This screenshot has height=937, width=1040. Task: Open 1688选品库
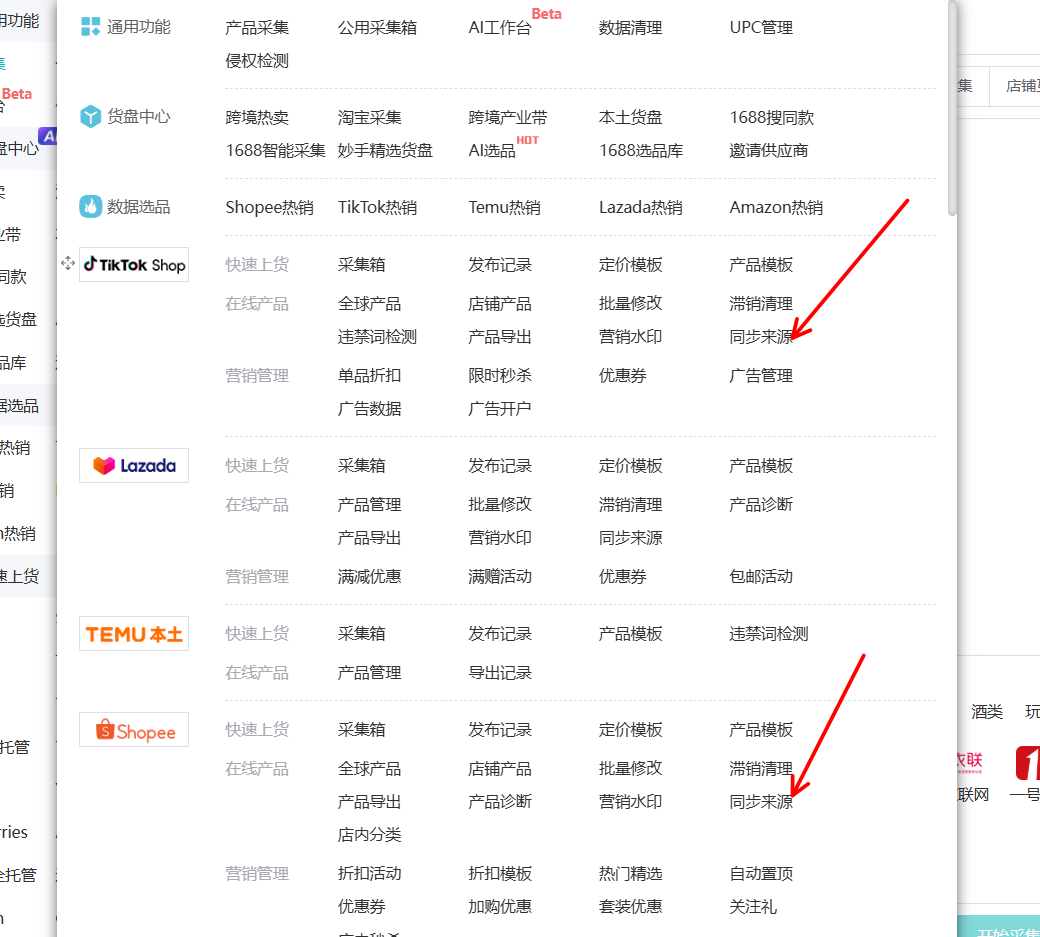click(641, 151)
